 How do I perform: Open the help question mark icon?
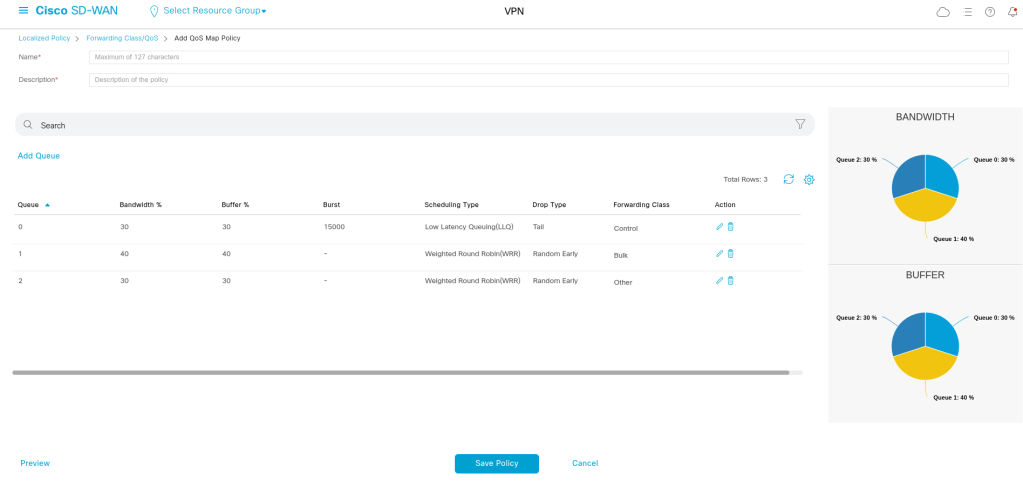point(989,12)
